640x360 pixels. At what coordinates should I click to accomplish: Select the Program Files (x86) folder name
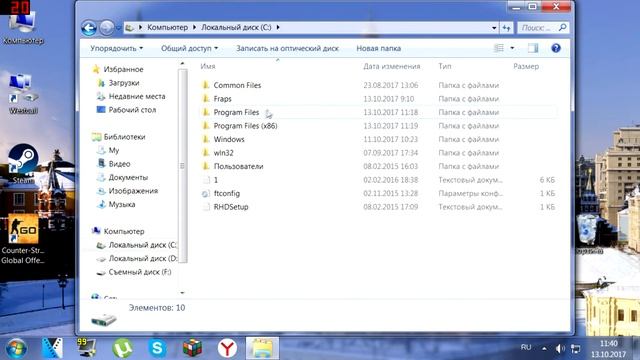pyautogui.click(x=245, y=126)
